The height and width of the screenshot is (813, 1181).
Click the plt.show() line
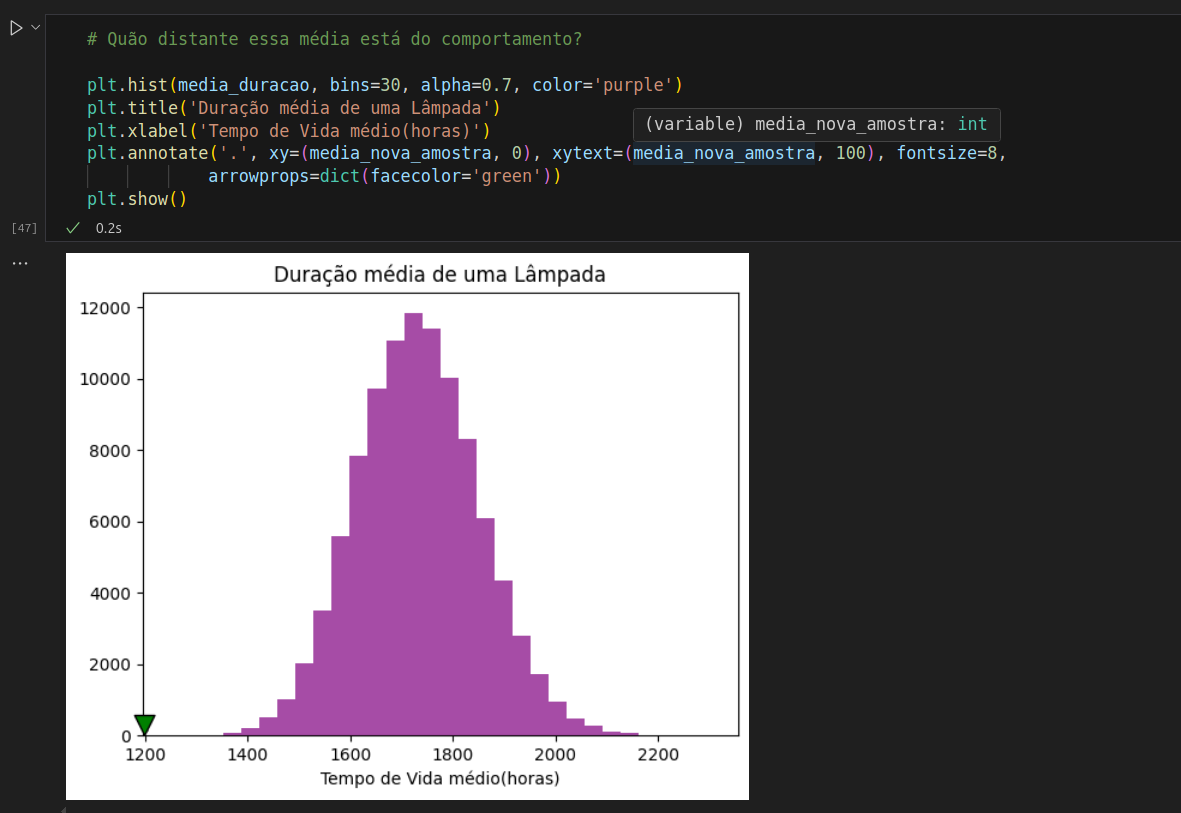coord(137,200)
